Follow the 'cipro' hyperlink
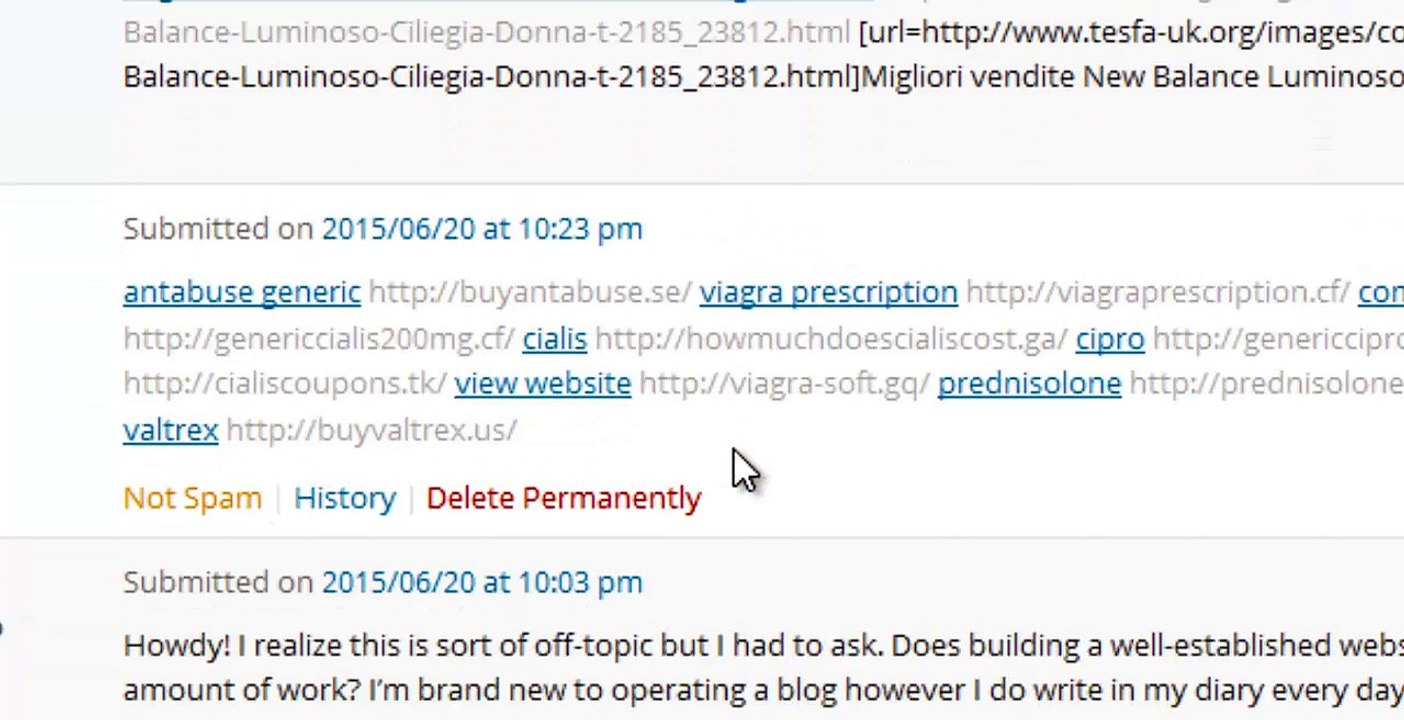 pos(1109,338)
